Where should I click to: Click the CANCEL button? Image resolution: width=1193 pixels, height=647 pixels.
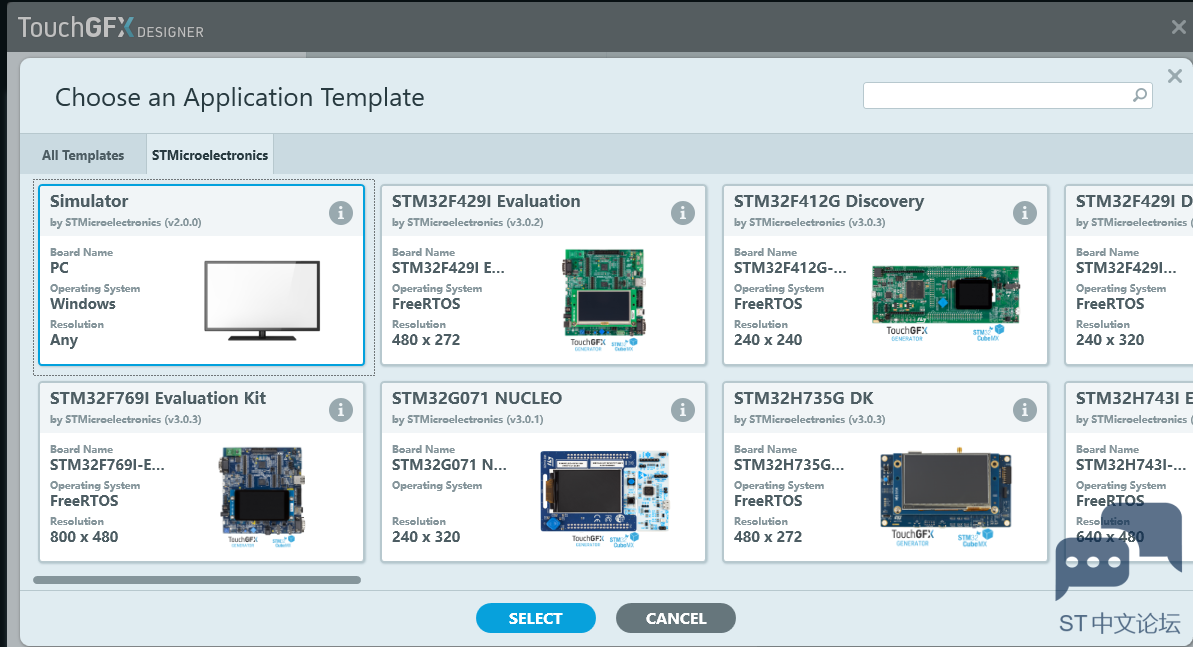point(676,618)
